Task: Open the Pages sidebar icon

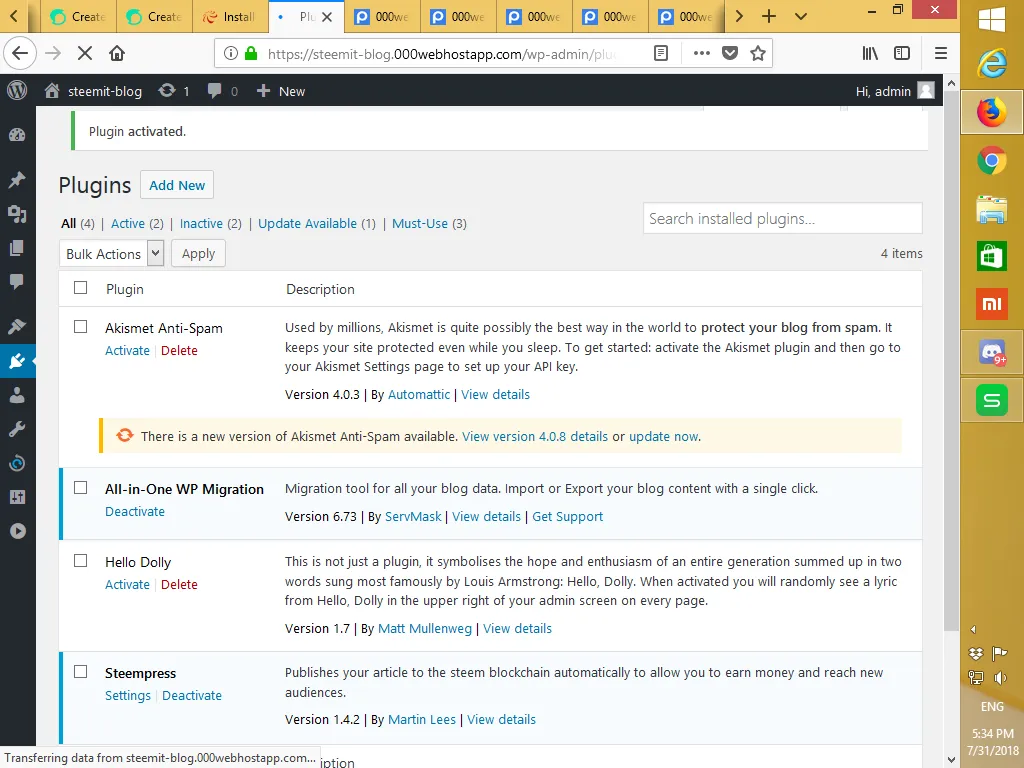Action: pos(17,248)
